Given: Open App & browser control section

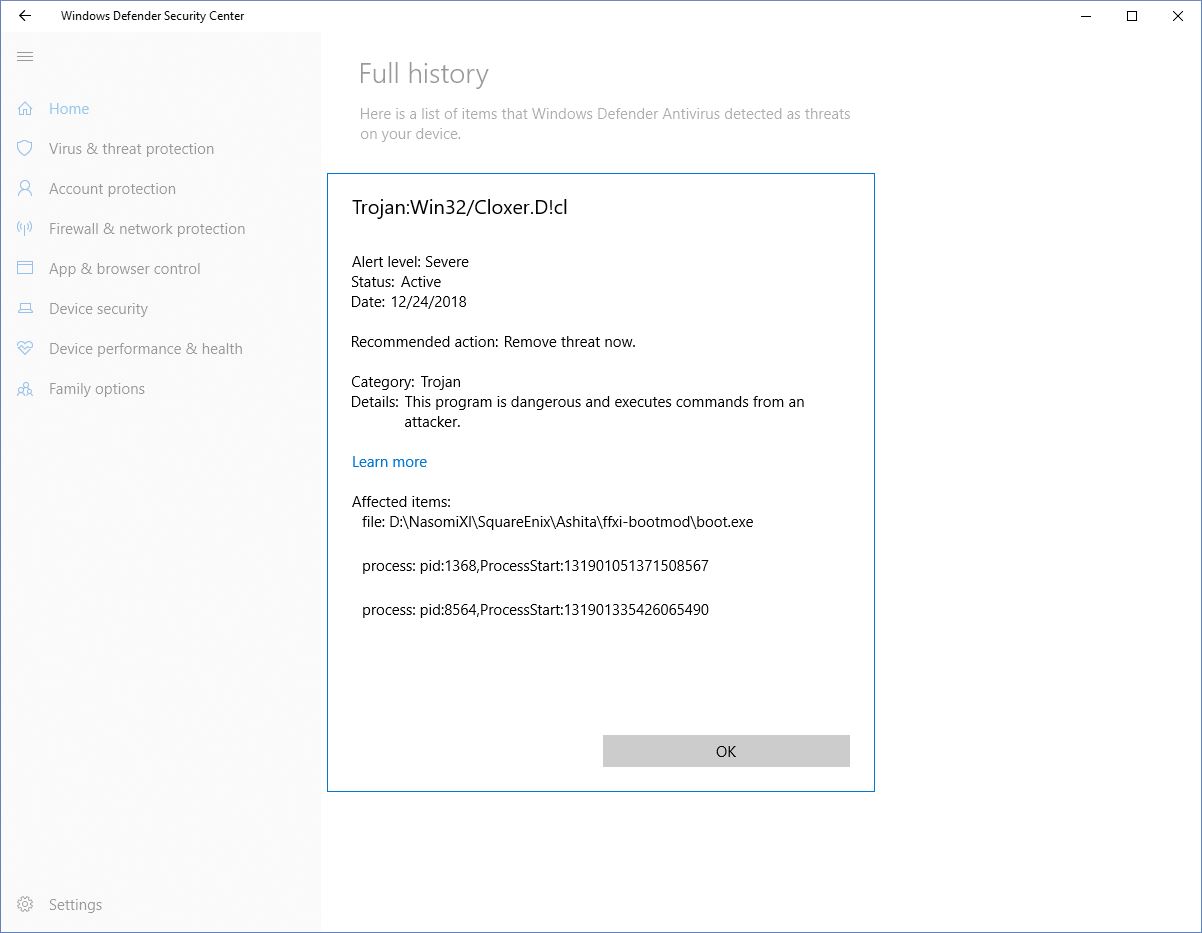Looking at the screenshot, I should [x=125, y=269].
